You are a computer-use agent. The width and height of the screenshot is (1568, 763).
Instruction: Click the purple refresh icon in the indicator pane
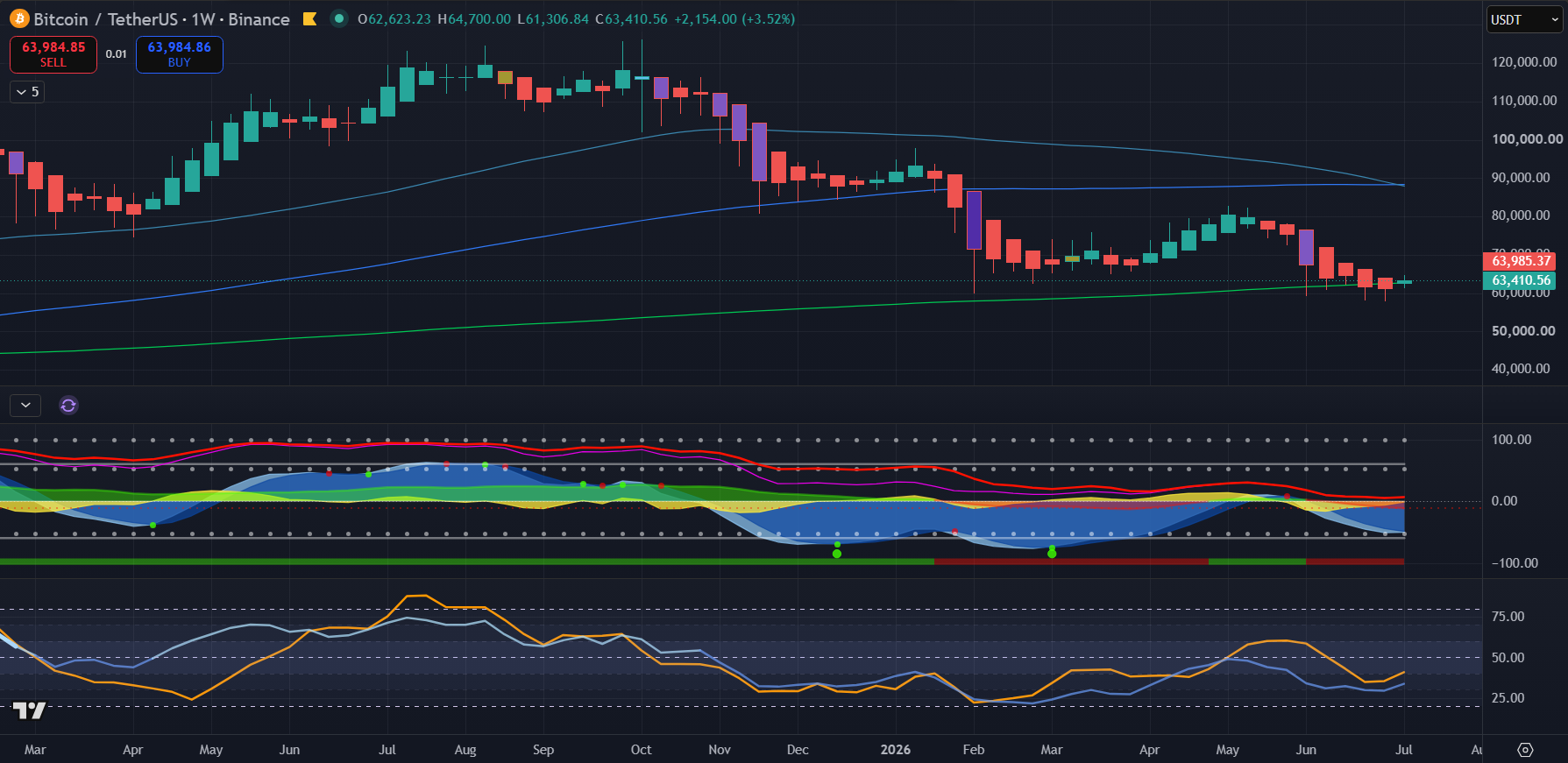68,405
